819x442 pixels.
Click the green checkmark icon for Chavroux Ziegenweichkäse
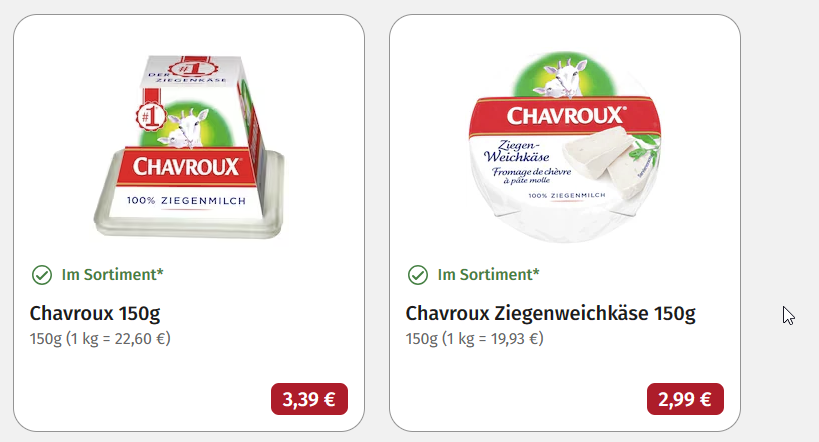coord(418,275)
